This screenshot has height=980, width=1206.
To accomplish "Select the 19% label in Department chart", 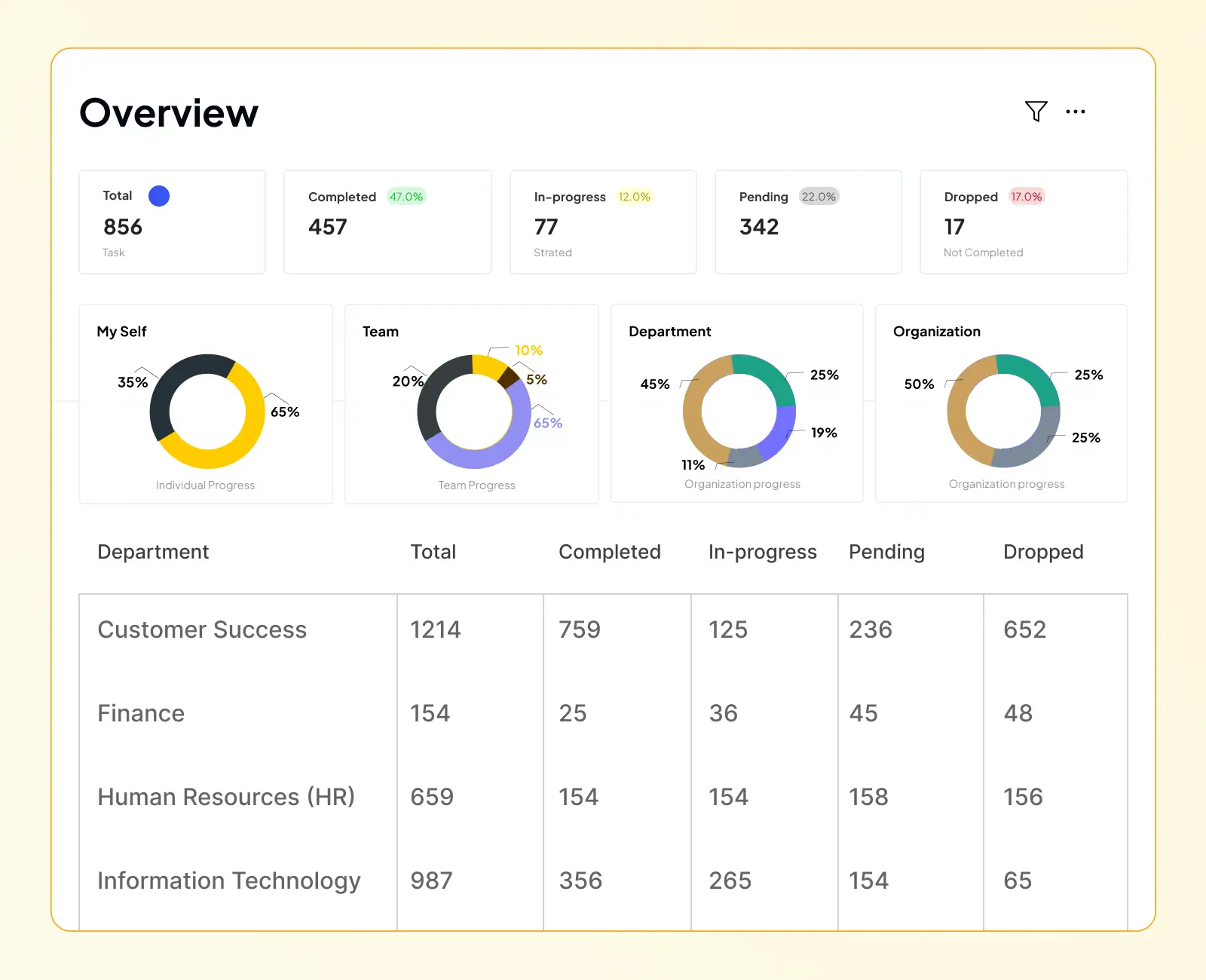I will 824,433.
